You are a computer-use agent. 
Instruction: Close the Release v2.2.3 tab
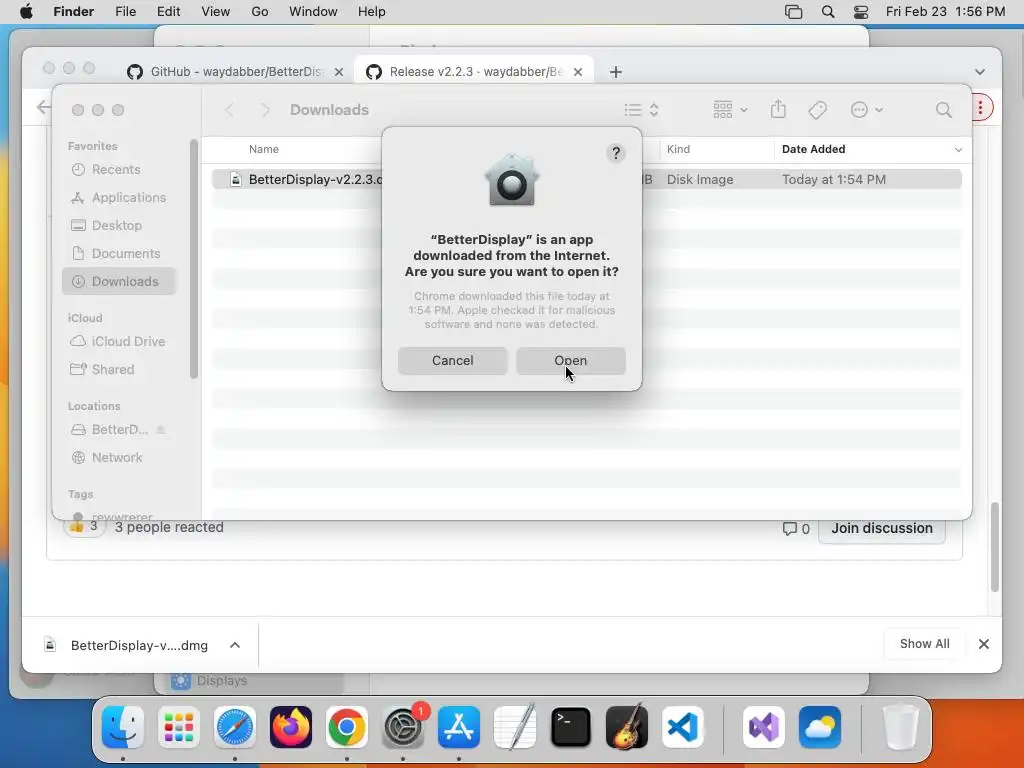pos(578,72)
